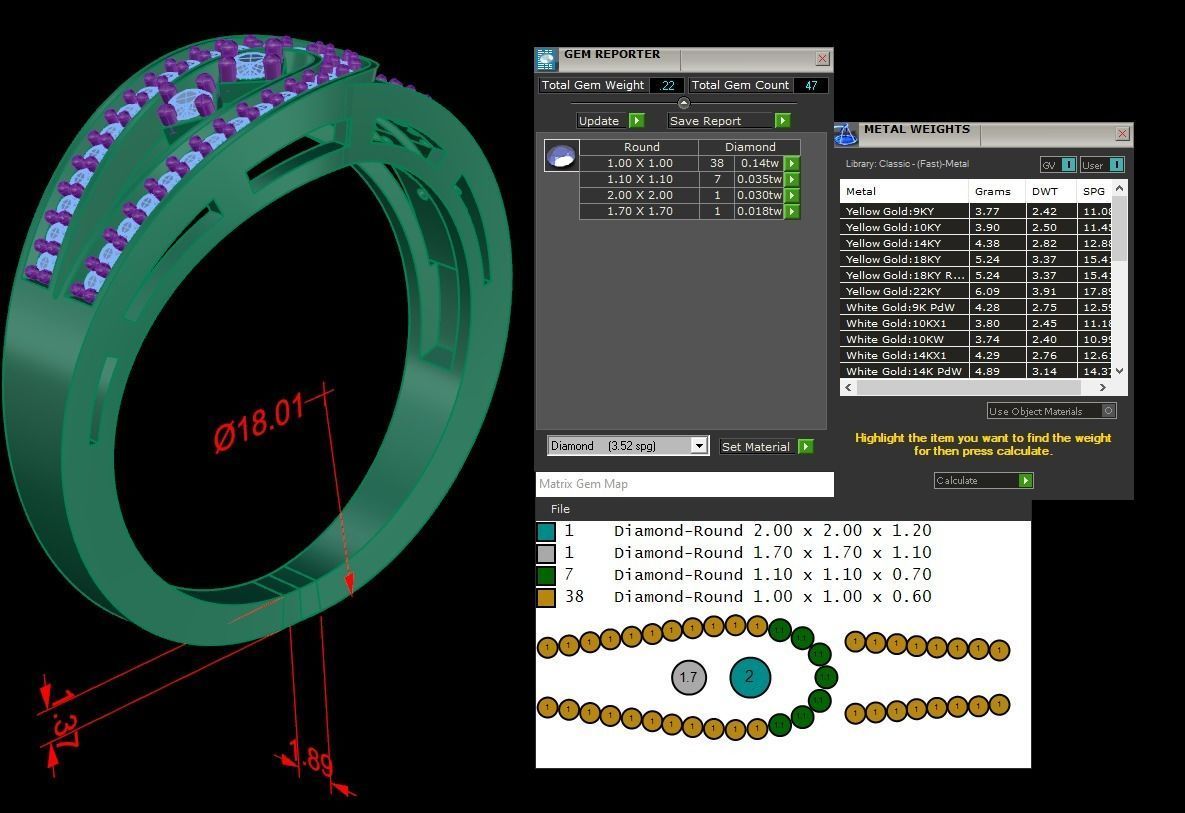
Task: Open the File menu in Gem Map
Action: [x=560, y=509]
